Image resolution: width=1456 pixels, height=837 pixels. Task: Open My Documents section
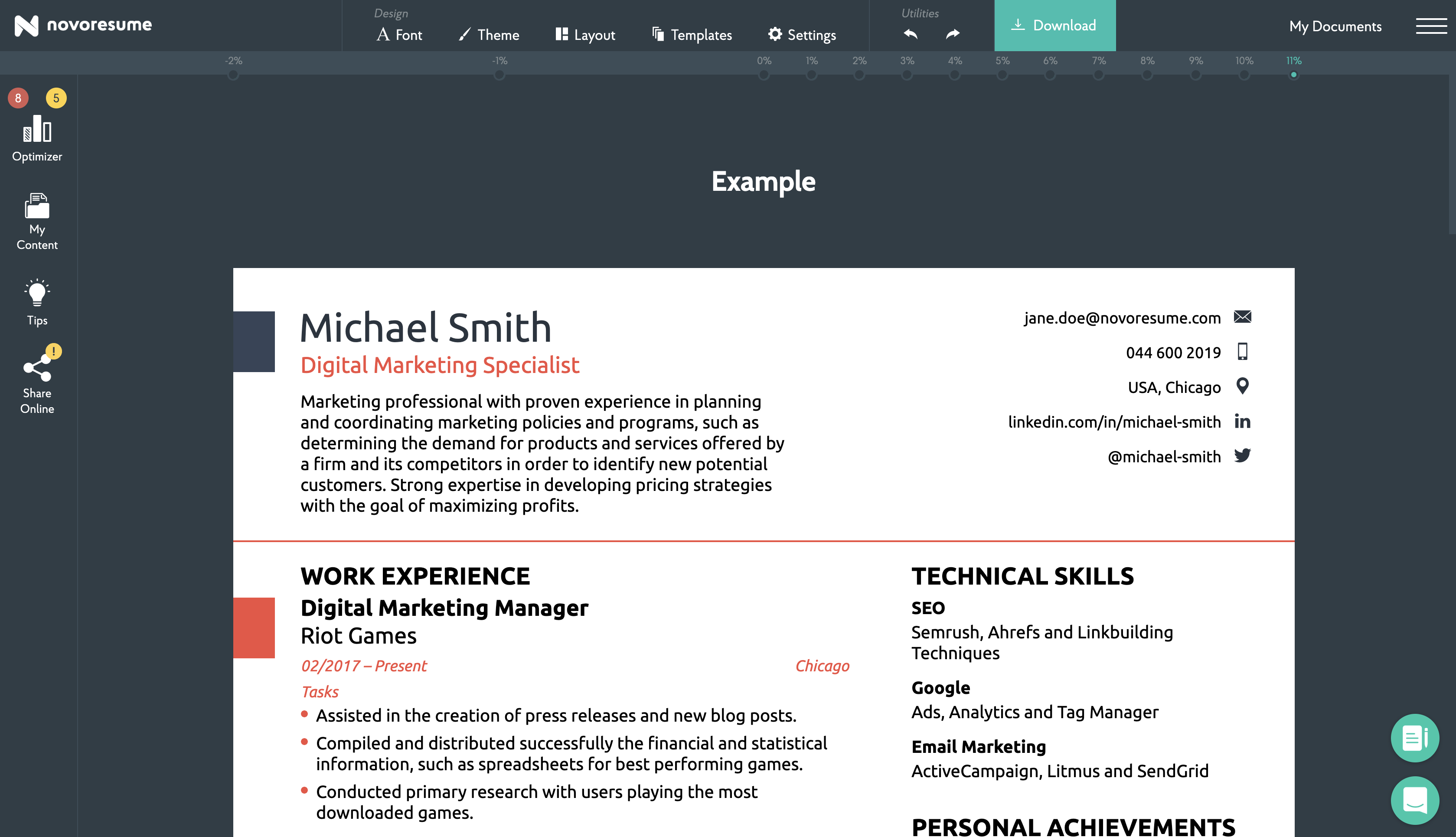[x=1335, y=26]
